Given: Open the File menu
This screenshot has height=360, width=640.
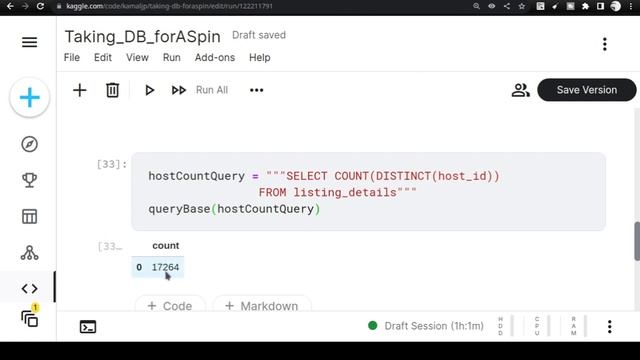Looking at the screenshot, I should (x=72, y=58).
